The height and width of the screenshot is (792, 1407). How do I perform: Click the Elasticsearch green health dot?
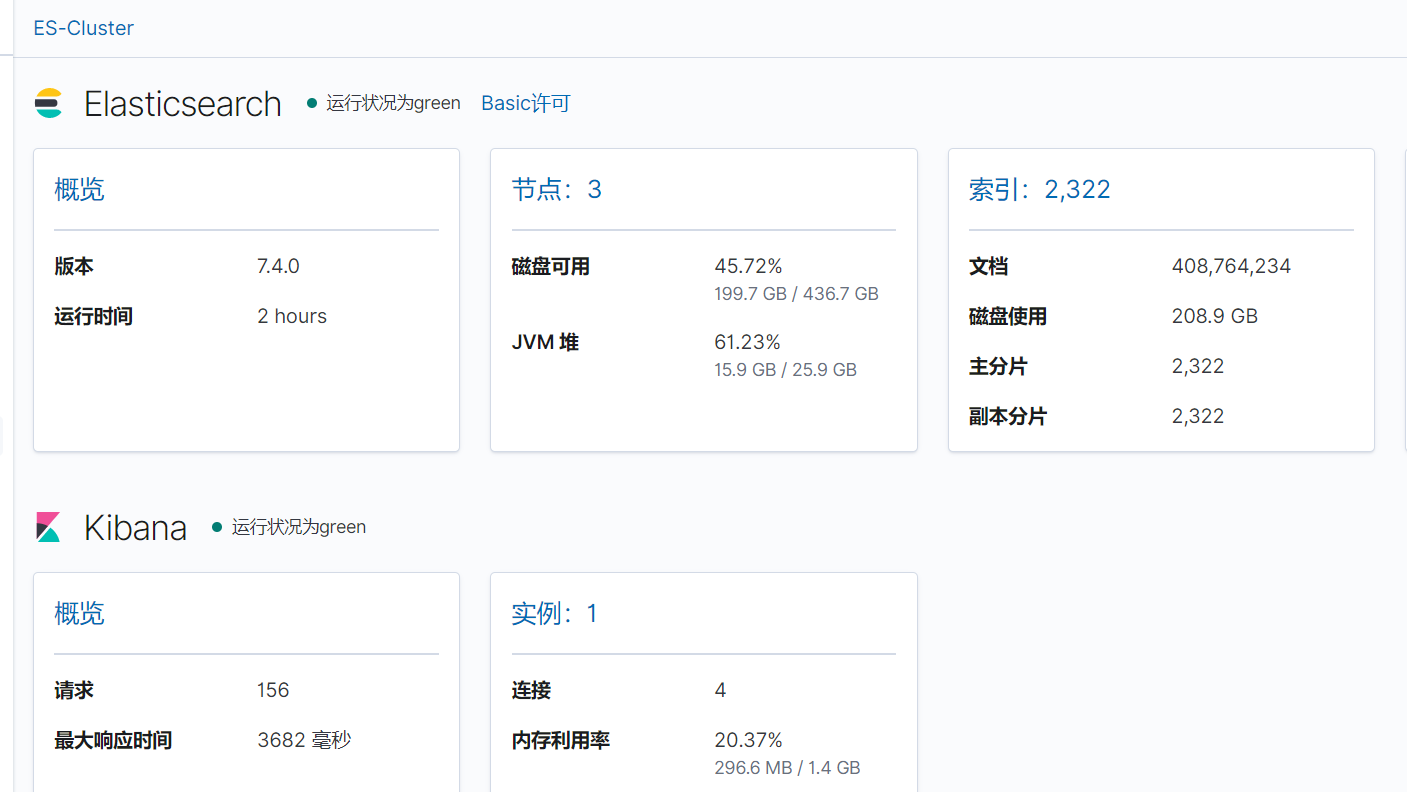click(311, 102)
